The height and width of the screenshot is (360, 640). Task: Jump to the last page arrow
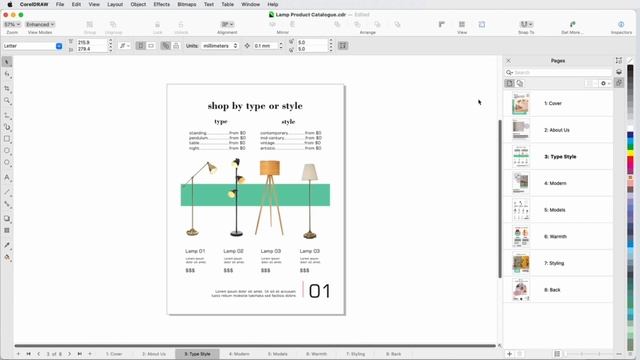pyautogui.click(x=80, y=354)
